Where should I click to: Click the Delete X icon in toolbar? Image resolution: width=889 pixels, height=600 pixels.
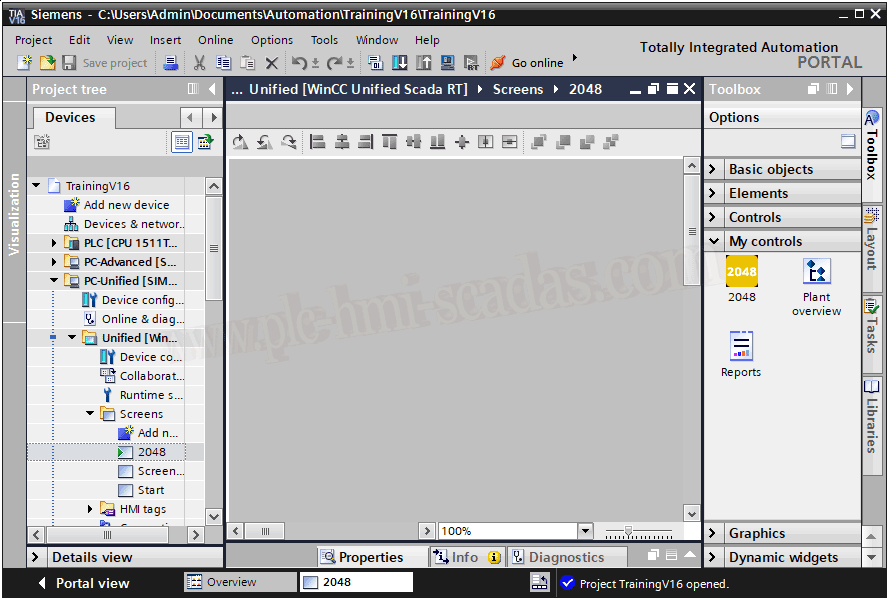(x=271, y=63)
